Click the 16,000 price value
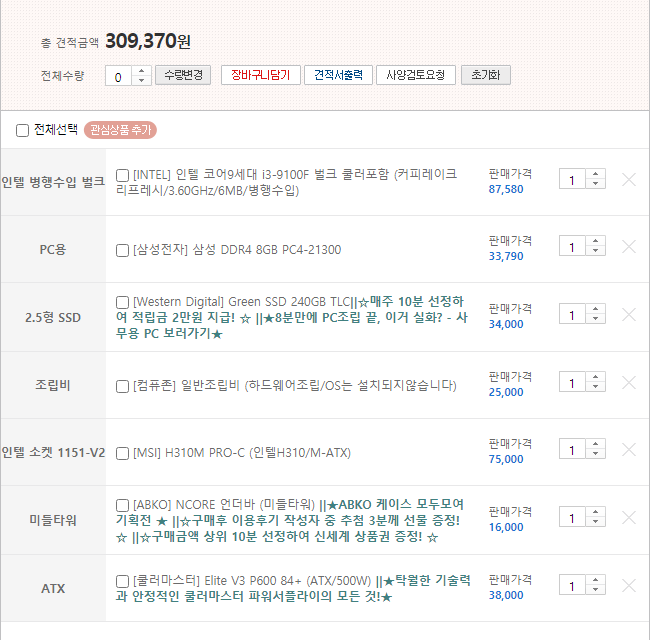 coord(506,528)
